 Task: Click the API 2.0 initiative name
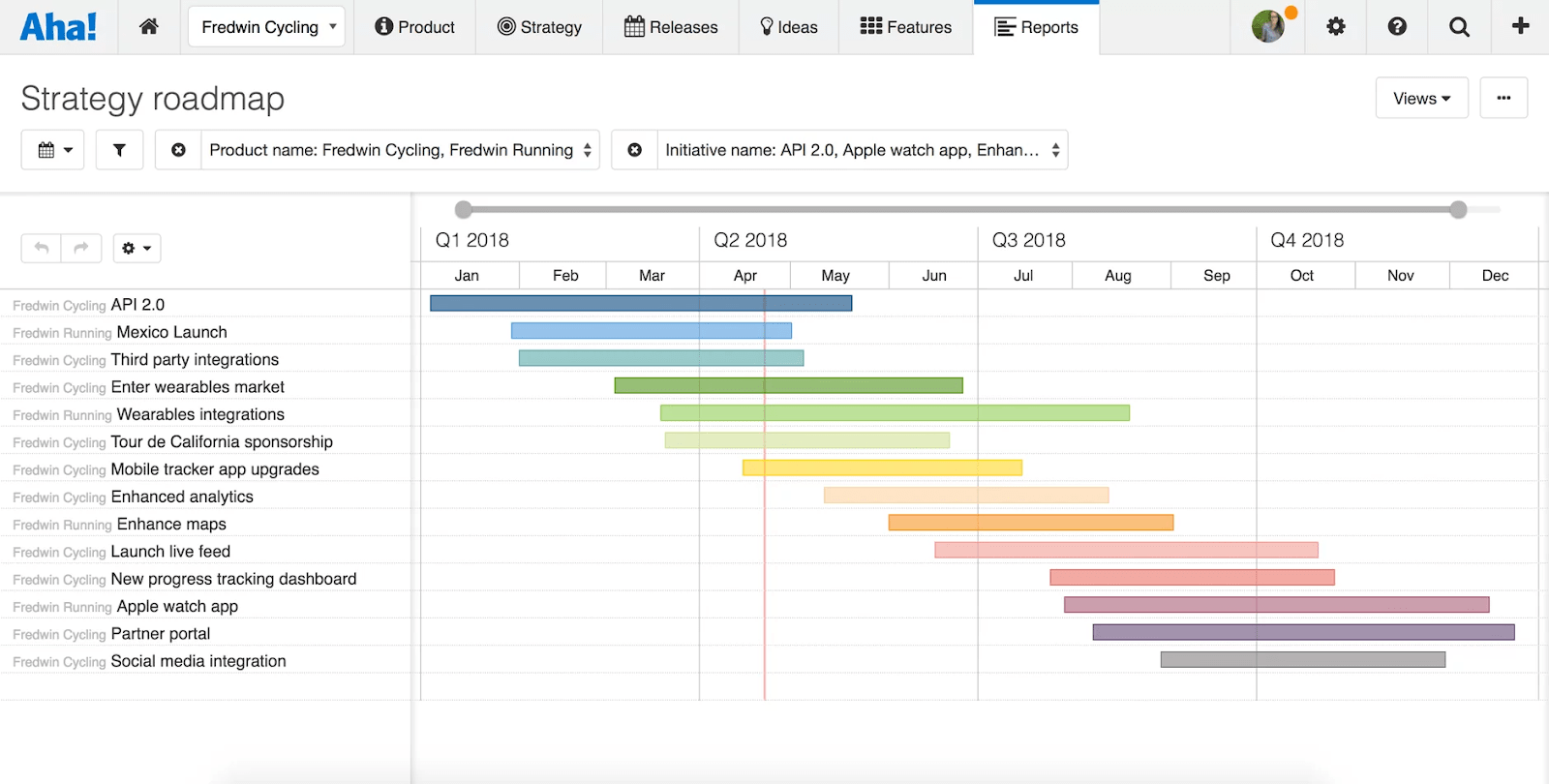coord(137,305)
